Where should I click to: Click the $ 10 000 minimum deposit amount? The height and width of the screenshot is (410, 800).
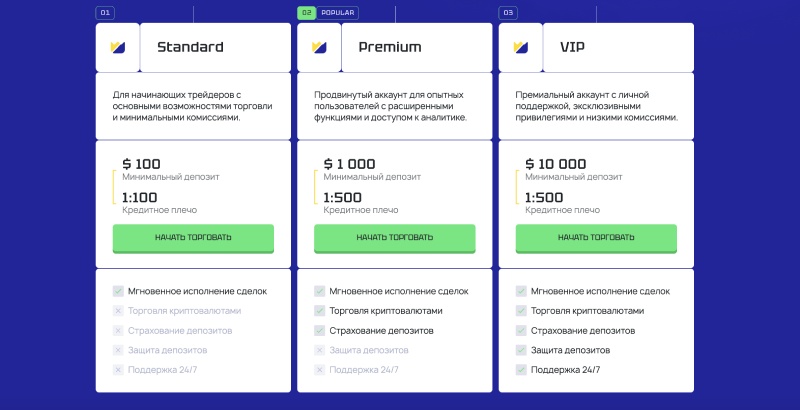[556, 164]
